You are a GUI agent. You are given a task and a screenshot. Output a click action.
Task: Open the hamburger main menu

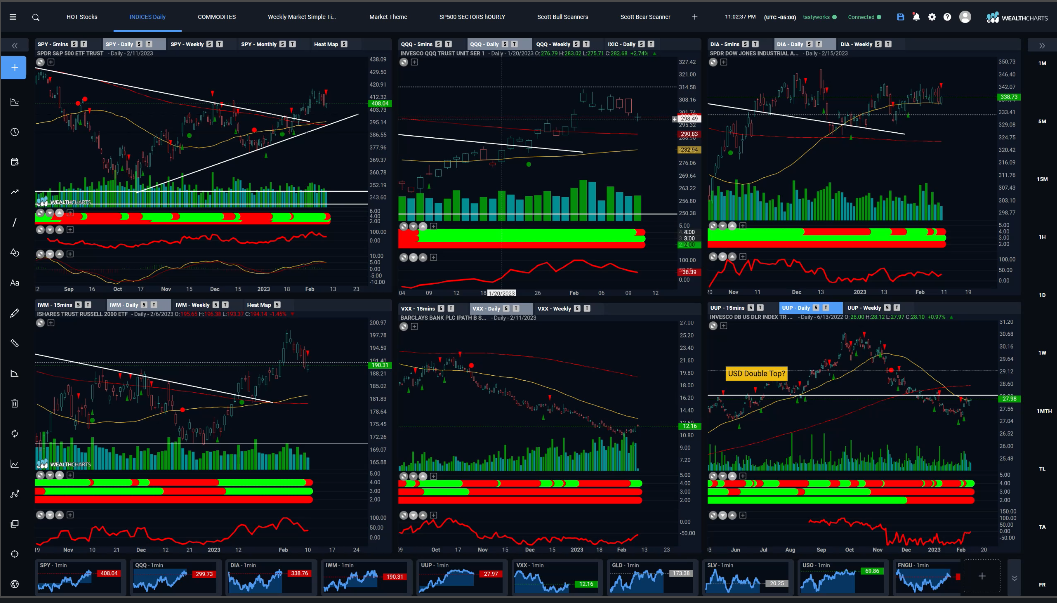[13, 17]
